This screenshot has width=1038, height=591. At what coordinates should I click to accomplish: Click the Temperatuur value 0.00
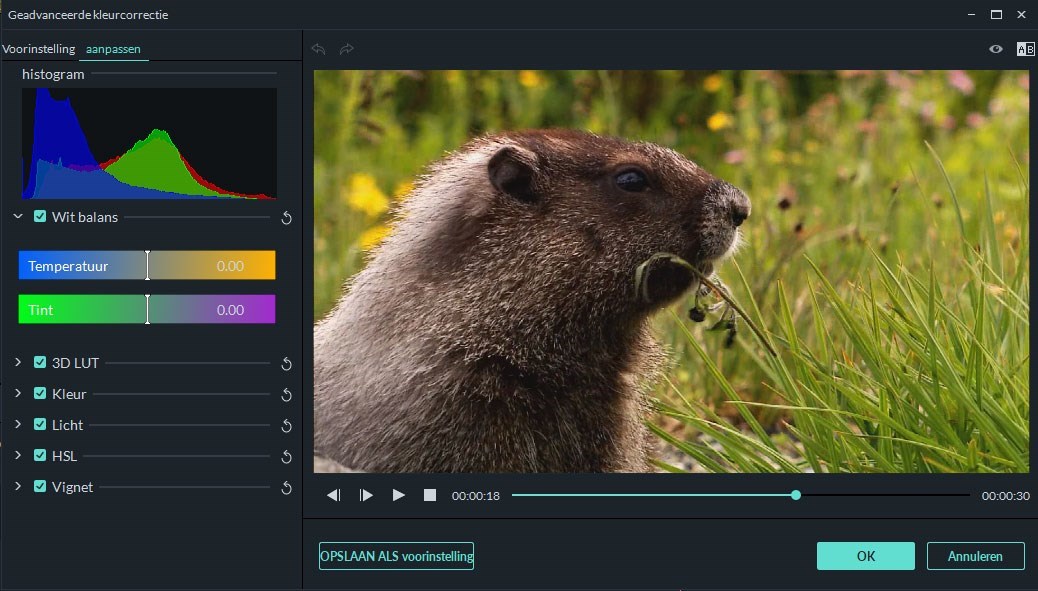coord(230,266)
